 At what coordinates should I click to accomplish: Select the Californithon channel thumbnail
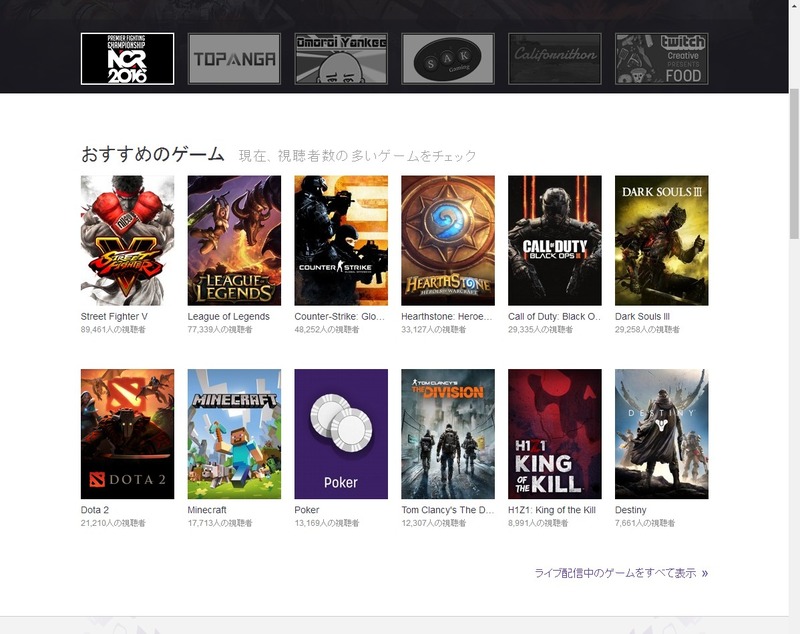555,59
